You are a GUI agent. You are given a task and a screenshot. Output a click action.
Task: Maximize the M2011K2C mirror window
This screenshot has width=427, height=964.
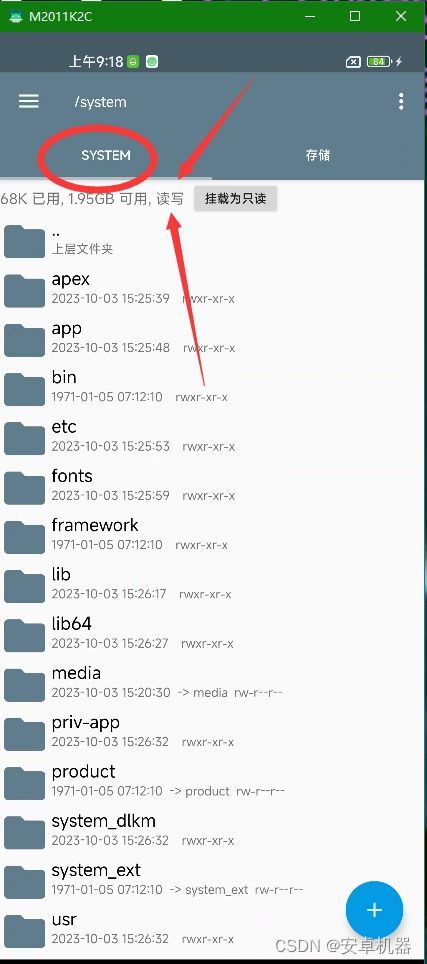click(x=355, y=17)
